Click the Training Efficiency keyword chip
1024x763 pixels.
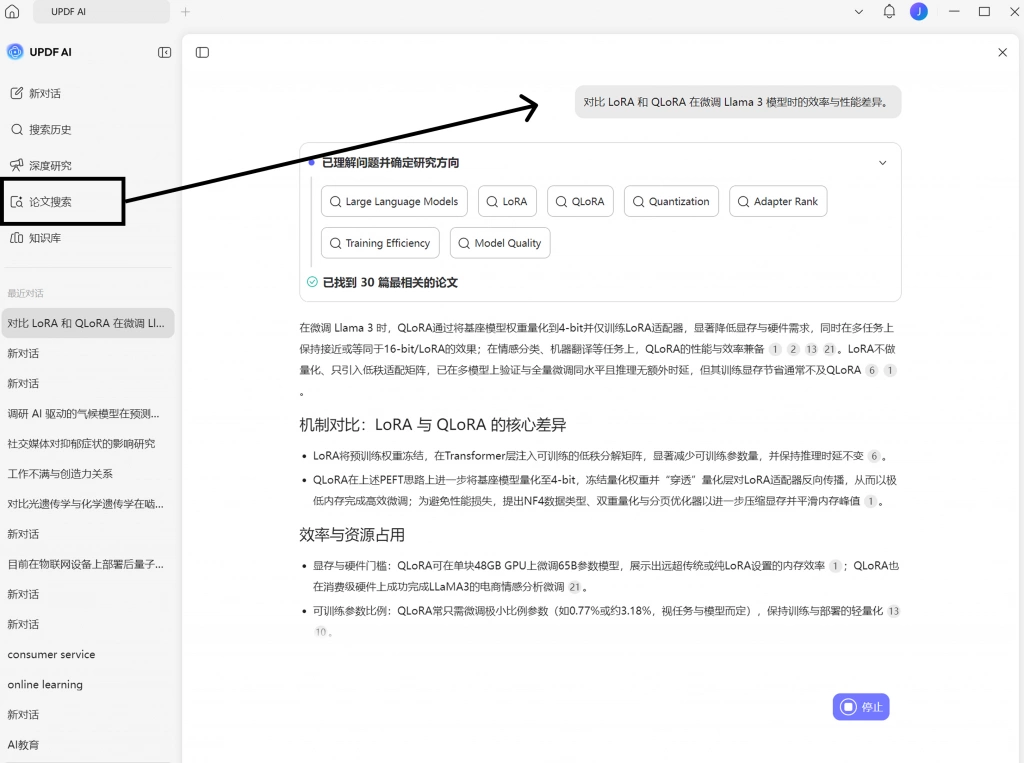[x=380, y=243]
